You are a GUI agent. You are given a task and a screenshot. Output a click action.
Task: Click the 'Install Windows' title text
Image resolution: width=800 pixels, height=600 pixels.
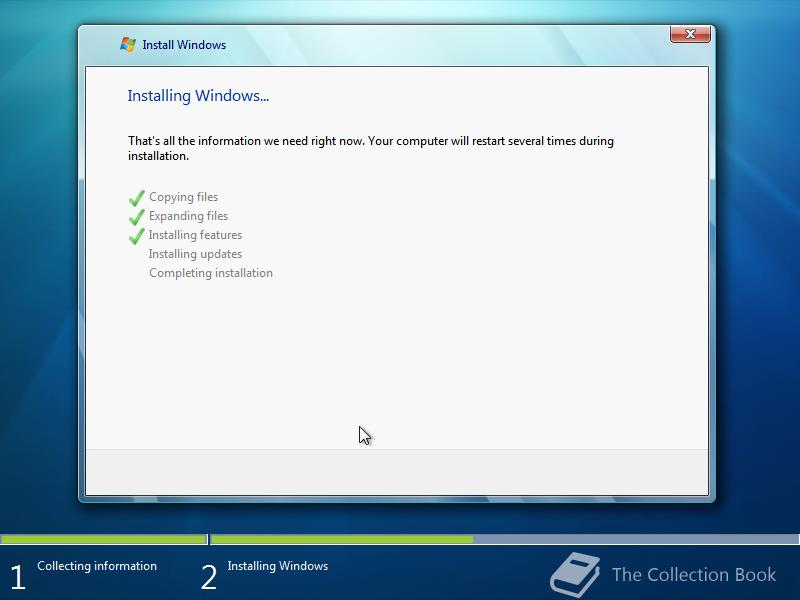point(184,45)
